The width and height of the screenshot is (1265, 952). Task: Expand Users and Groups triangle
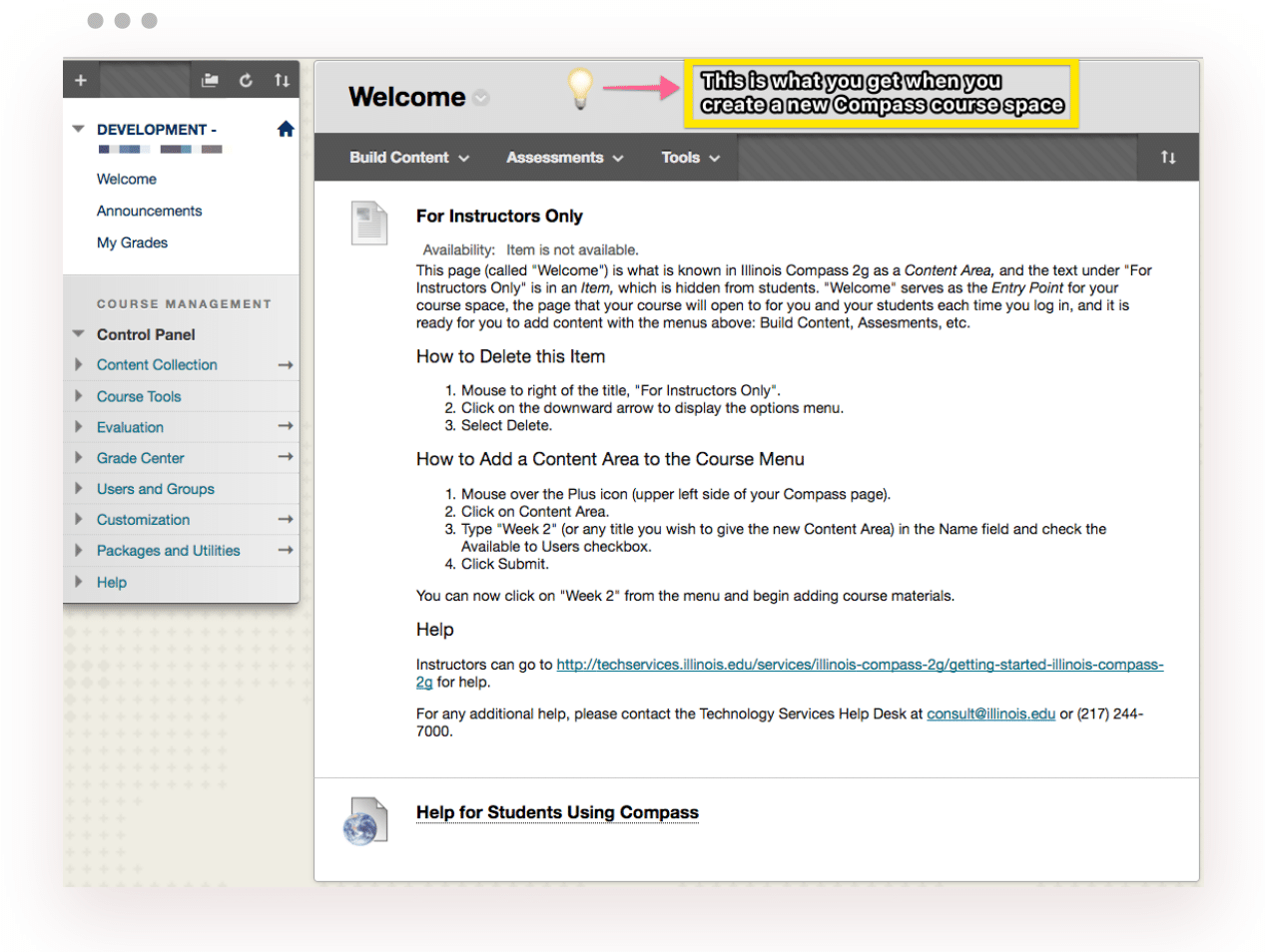click(x=79, y=489)
